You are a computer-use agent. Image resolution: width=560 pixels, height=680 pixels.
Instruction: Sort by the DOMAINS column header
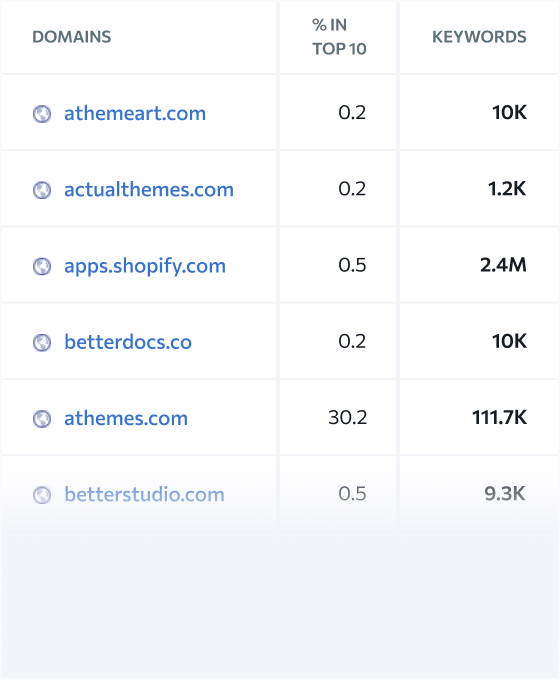click(x=72, y=37)
